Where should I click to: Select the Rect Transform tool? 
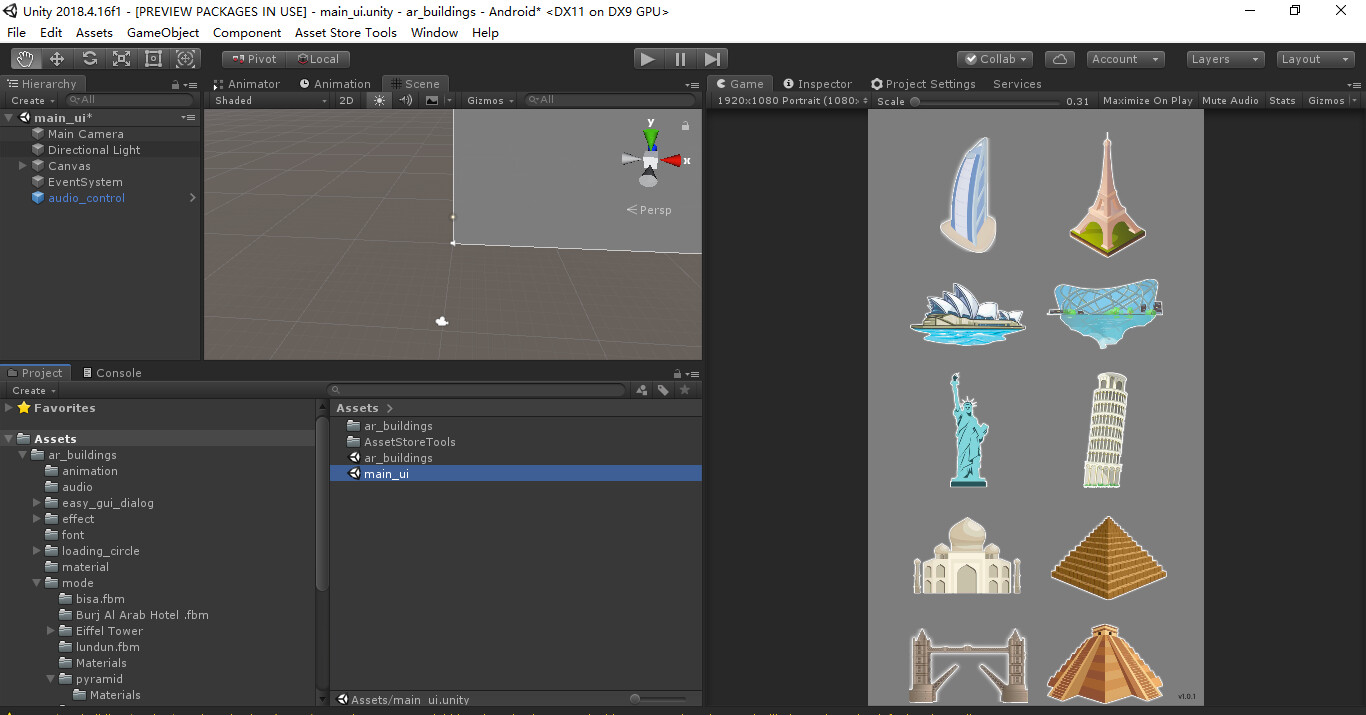(153, 59)
